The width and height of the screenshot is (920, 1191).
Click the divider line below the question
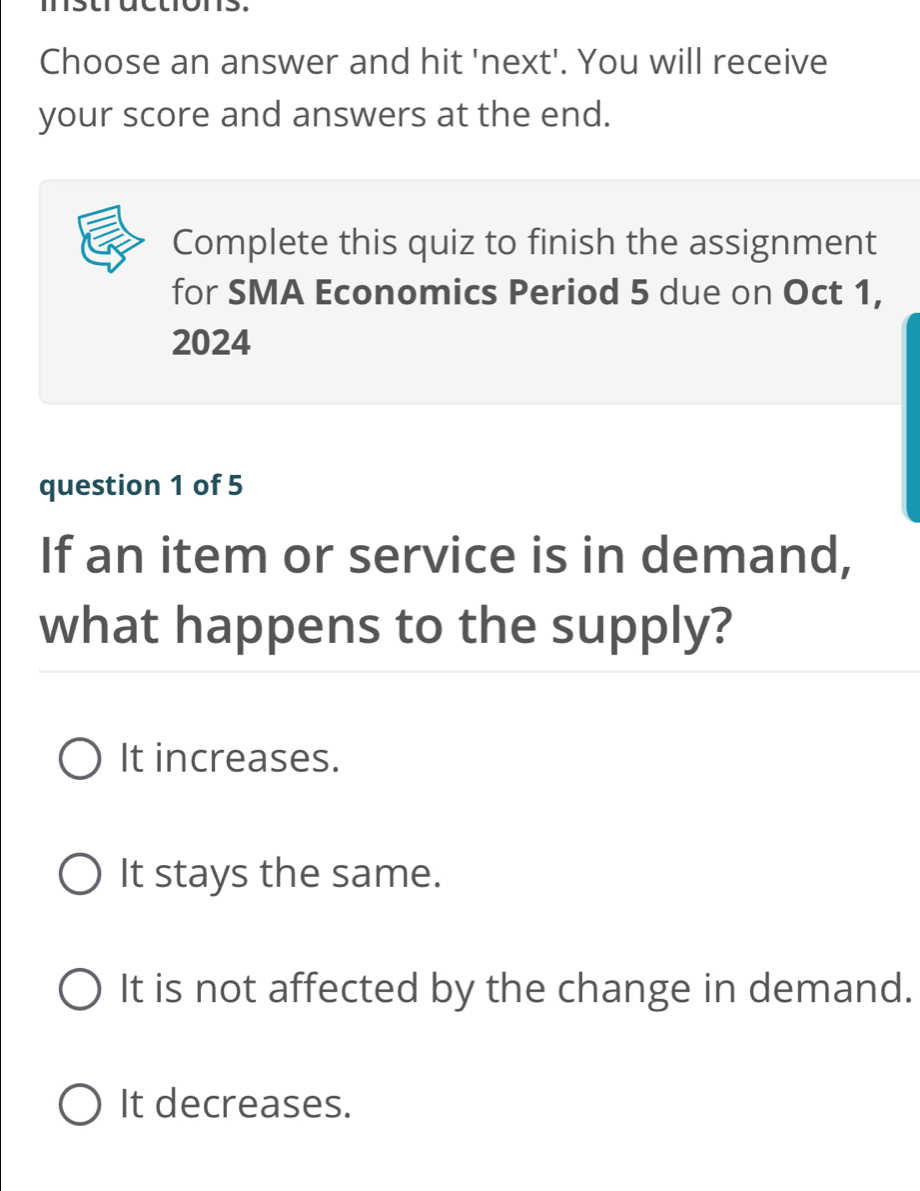click(478, 673)
